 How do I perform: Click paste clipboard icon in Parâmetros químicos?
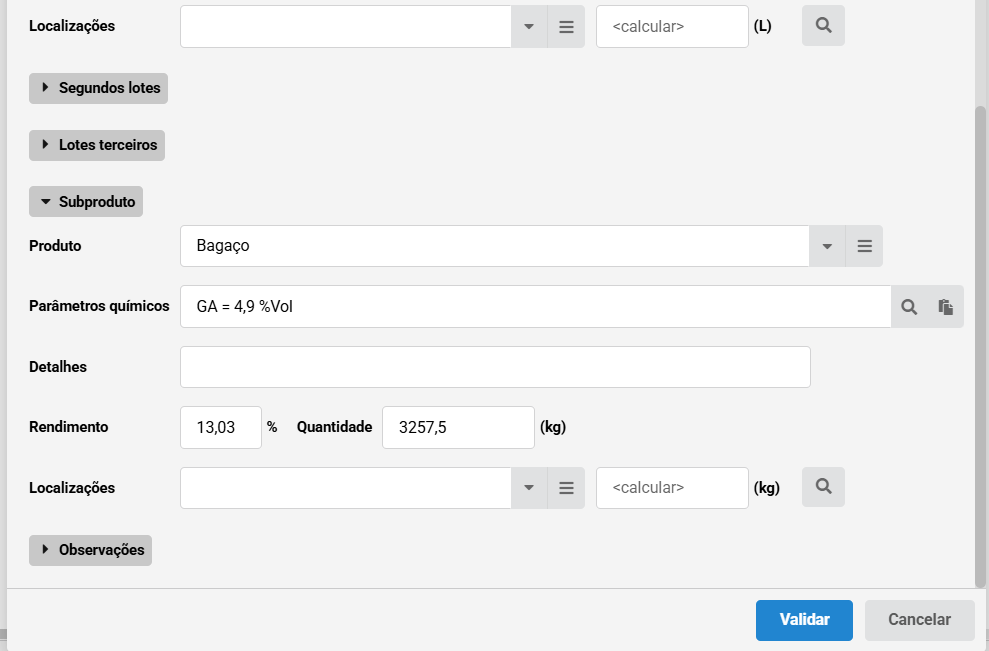click(945, 307)
